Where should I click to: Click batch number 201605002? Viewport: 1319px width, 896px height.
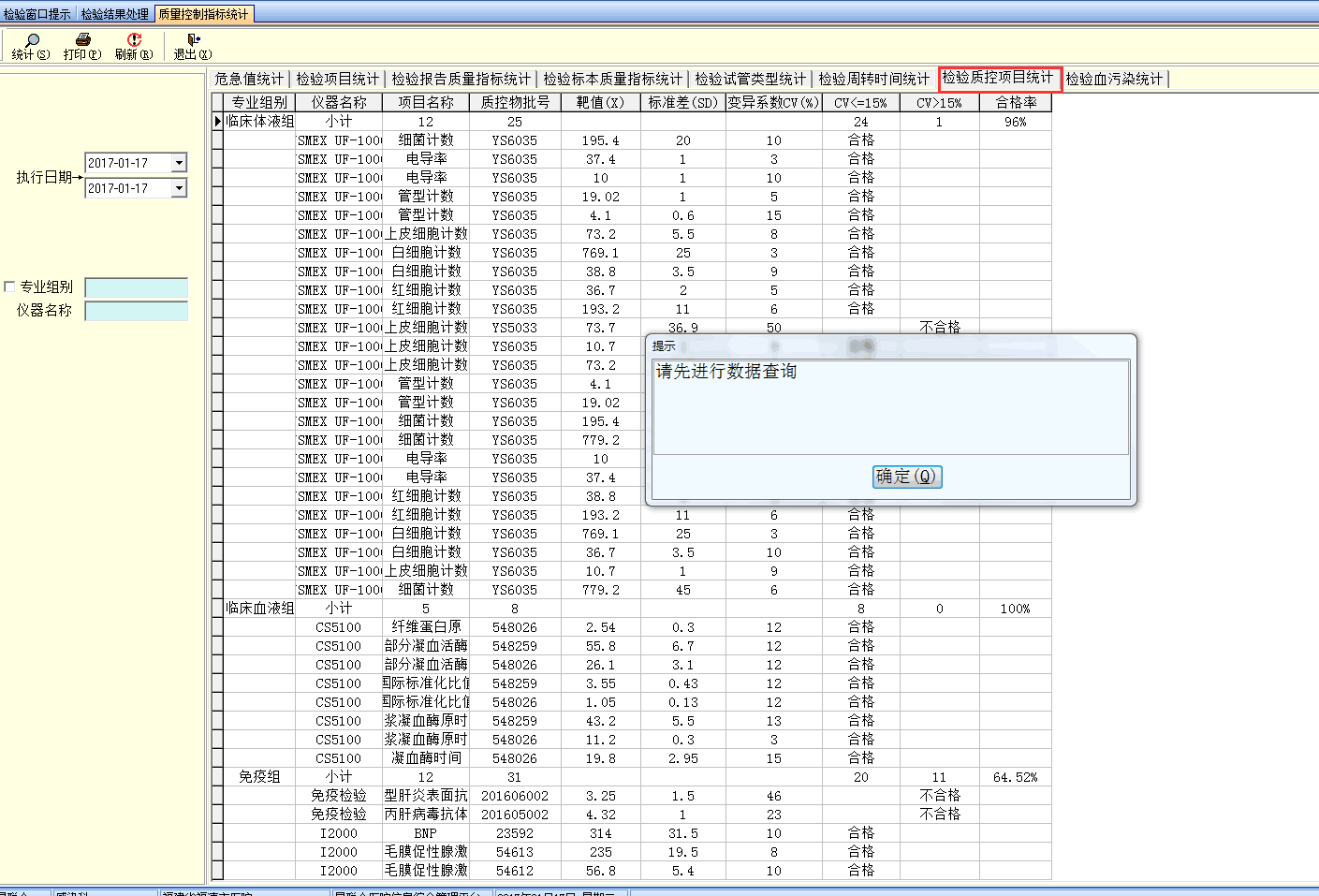[515, 815]
